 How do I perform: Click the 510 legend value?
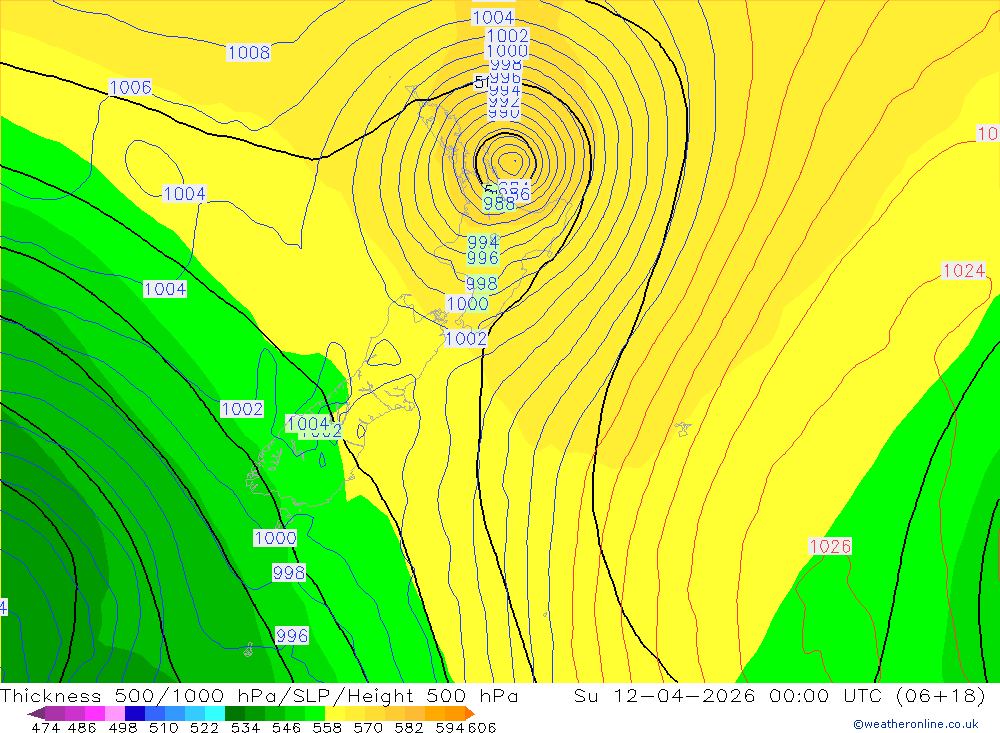163,727
